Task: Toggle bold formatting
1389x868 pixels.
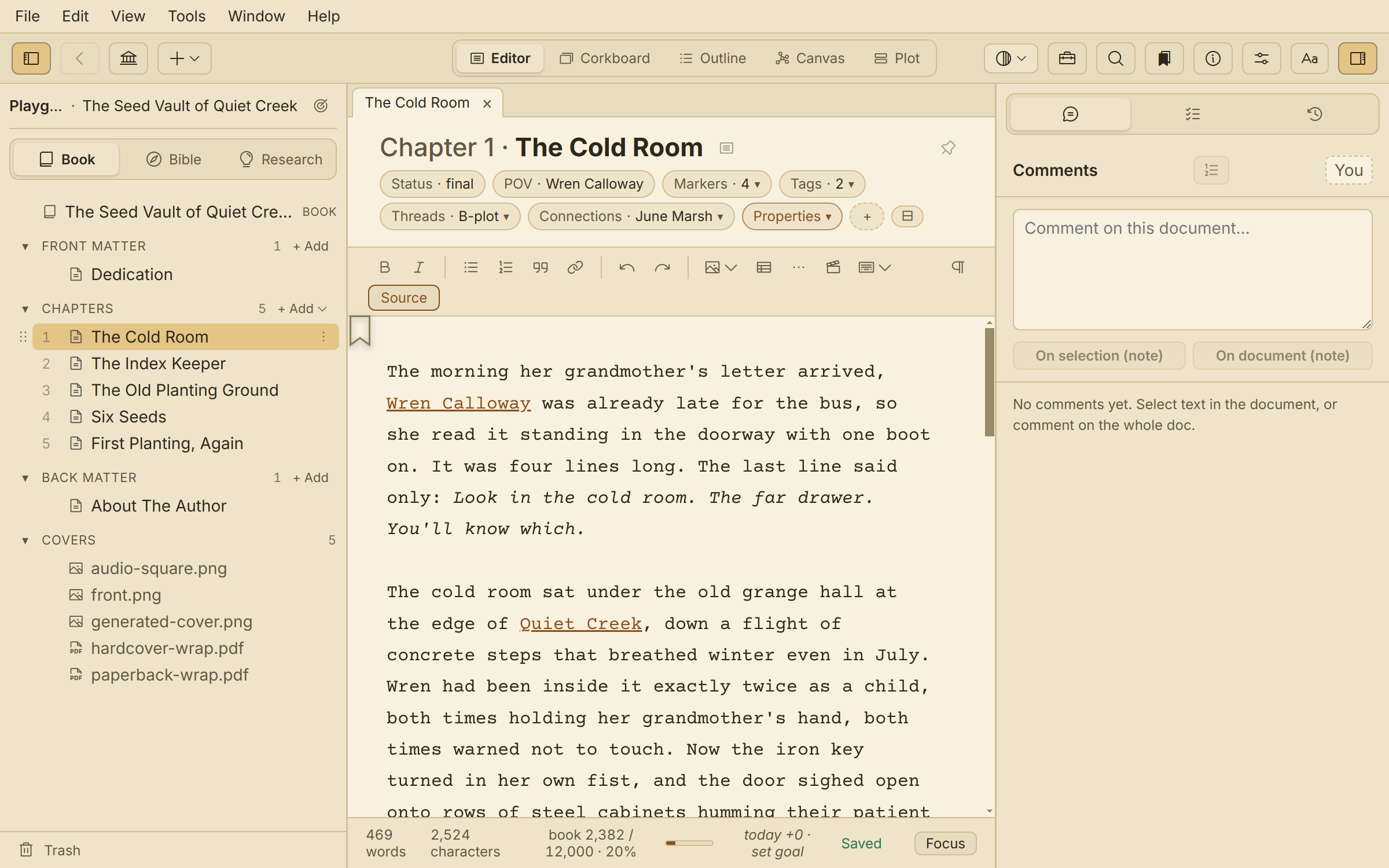Action: 384,267
